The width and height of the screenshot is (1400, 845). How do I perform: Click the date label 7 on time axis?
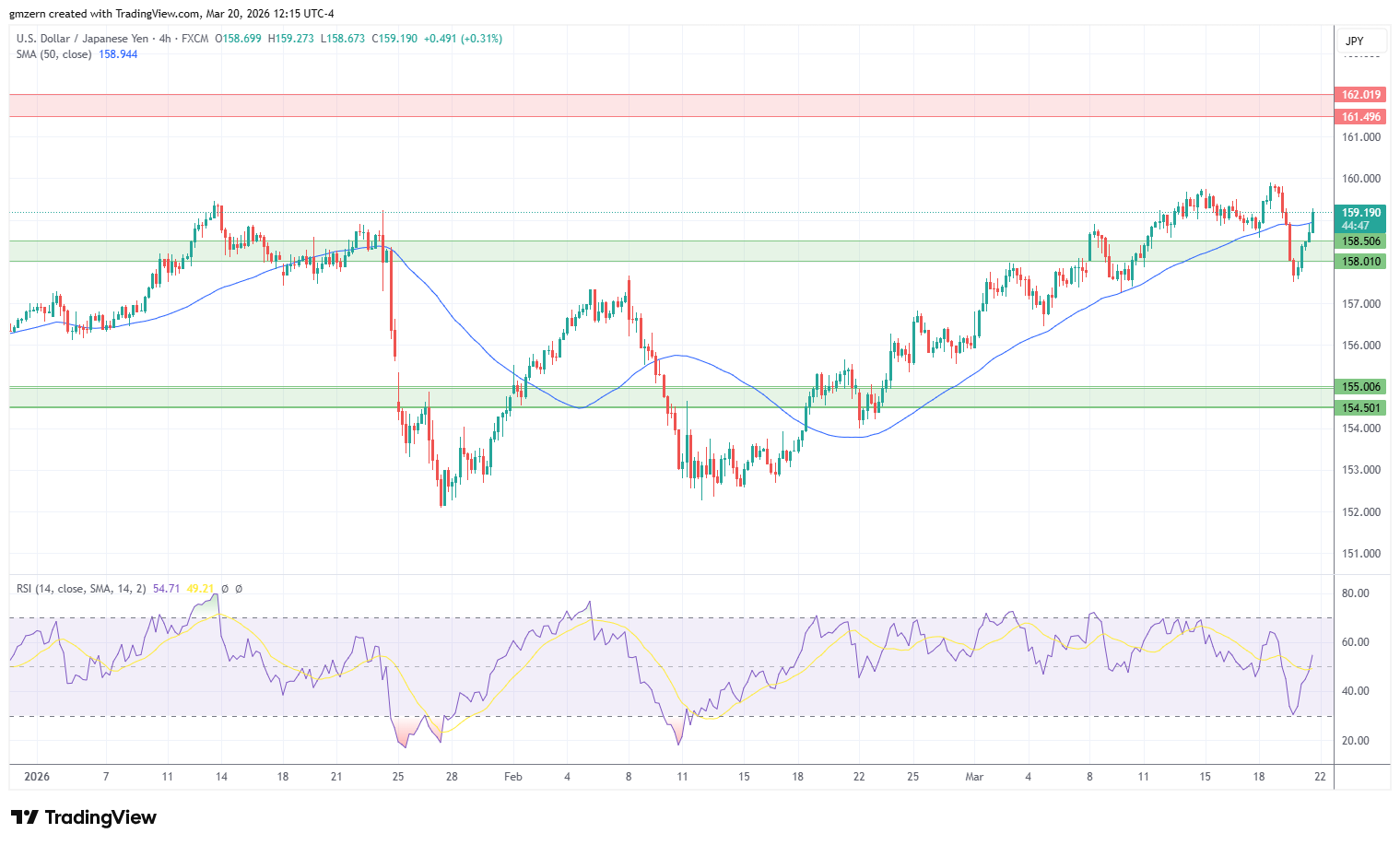click(106, 777)
